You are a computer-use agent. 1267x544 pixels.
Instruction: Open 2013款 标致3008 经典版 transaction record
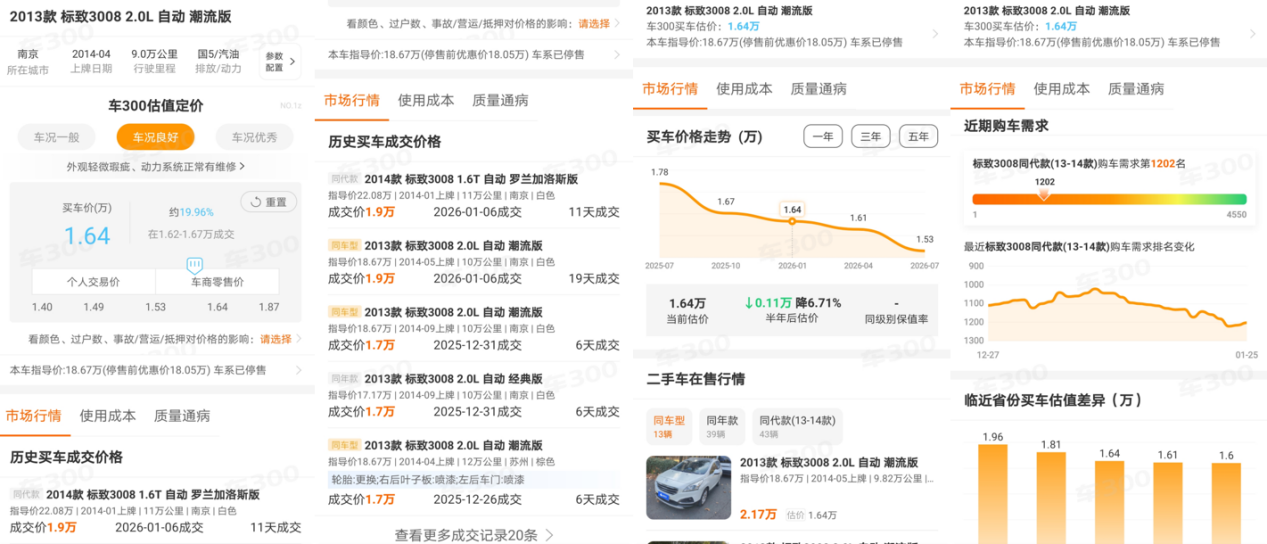[x=474, y=395]
